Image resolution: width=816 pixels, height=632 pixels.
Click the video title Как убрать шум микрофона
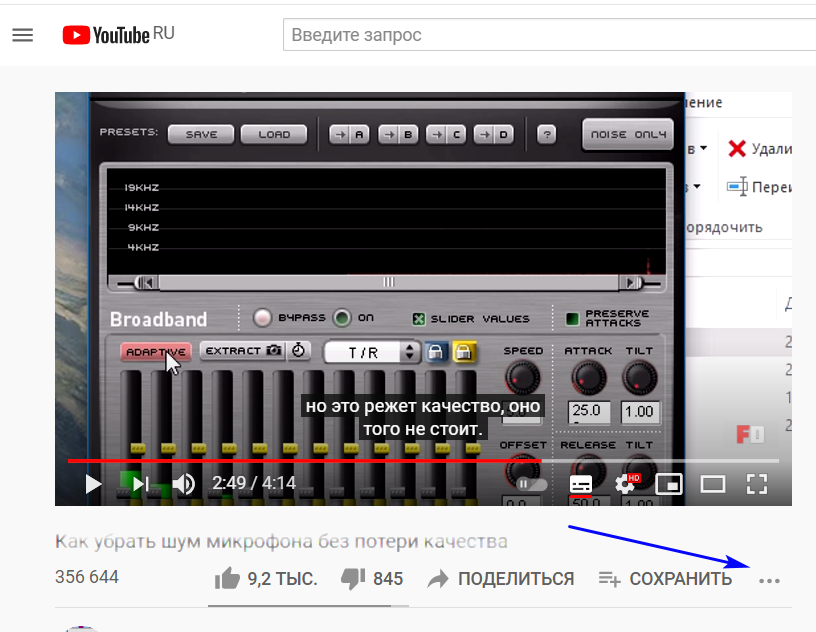(x=281, y=541)
